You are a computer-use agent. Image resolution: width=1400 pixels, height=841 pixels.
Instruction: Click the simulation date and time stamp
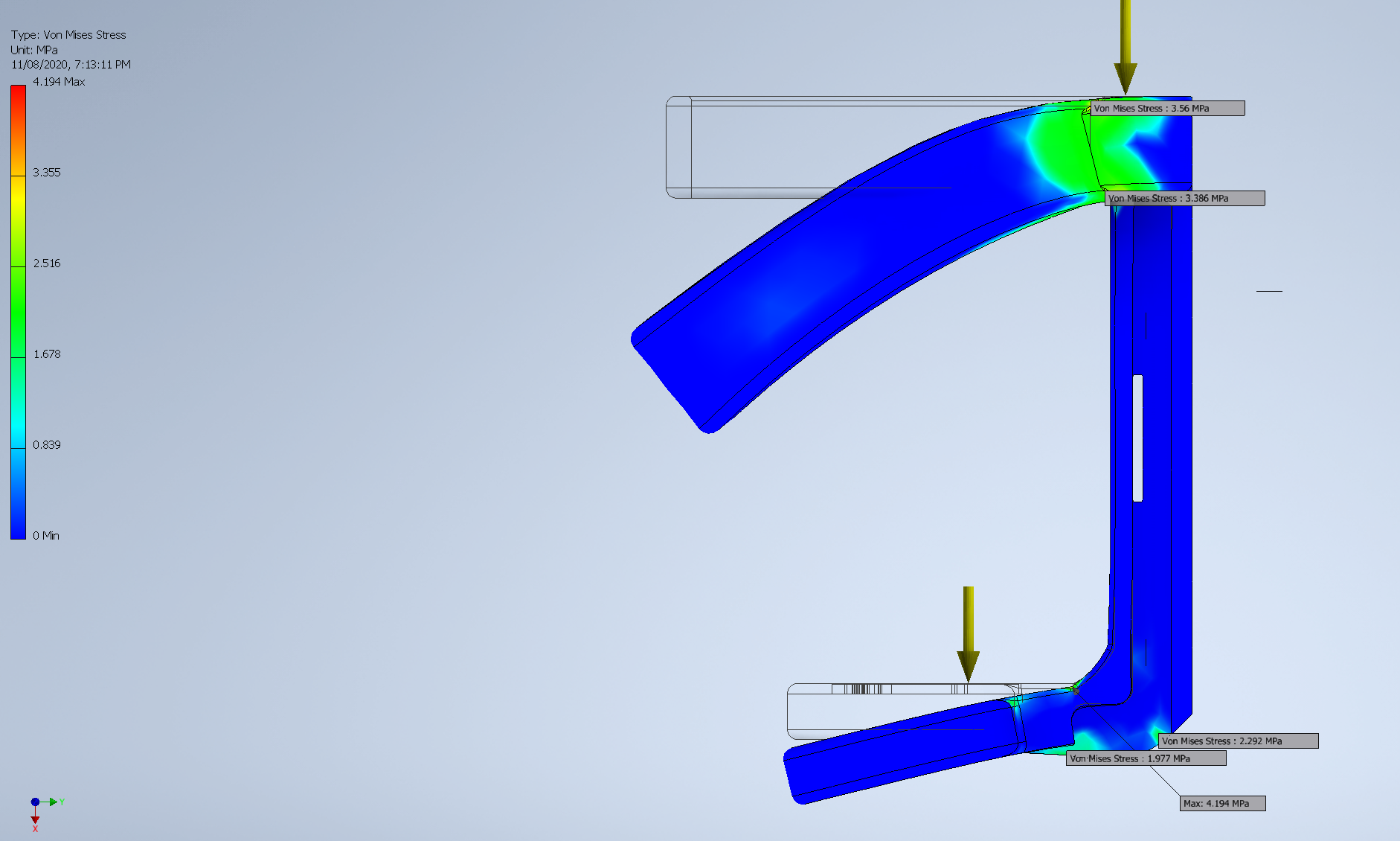click(71, 65)
